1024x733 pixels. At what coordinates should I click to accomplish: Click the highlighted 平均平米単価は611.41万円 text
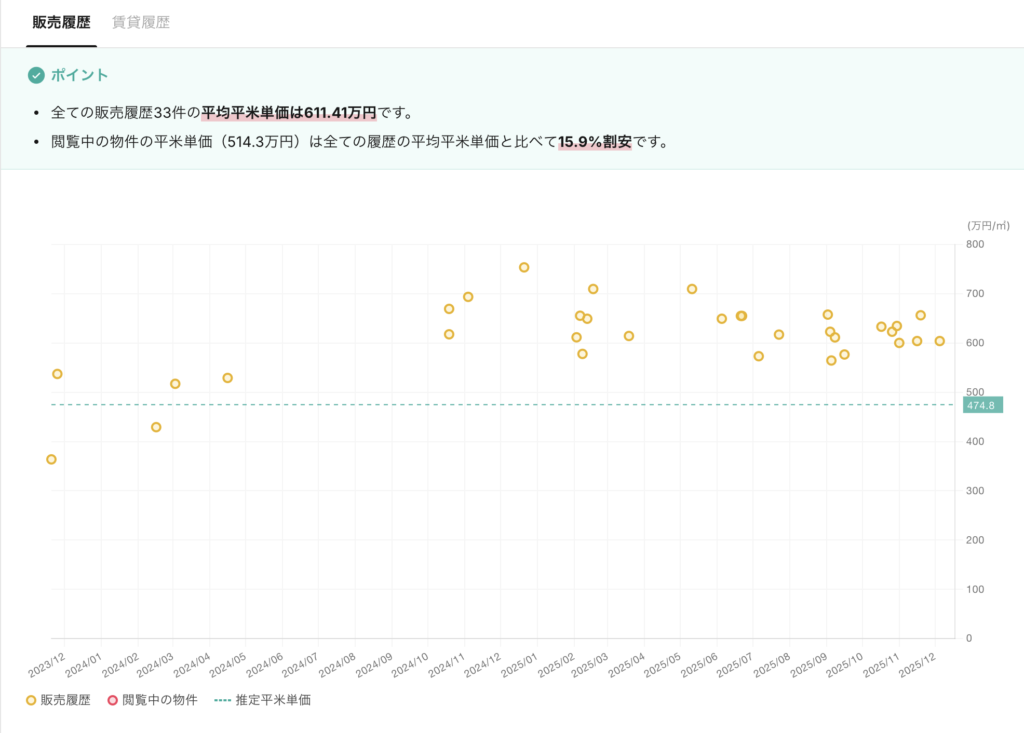[x=289, y=113]
